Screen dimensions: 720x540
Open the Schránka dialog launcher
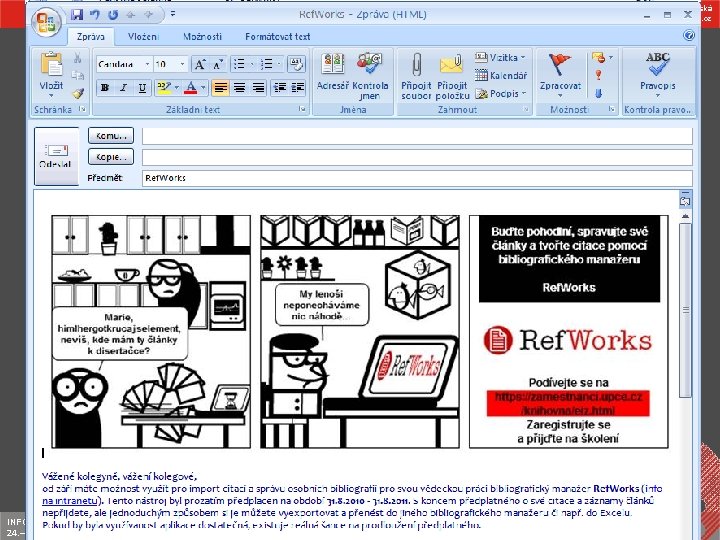point(82,109)
